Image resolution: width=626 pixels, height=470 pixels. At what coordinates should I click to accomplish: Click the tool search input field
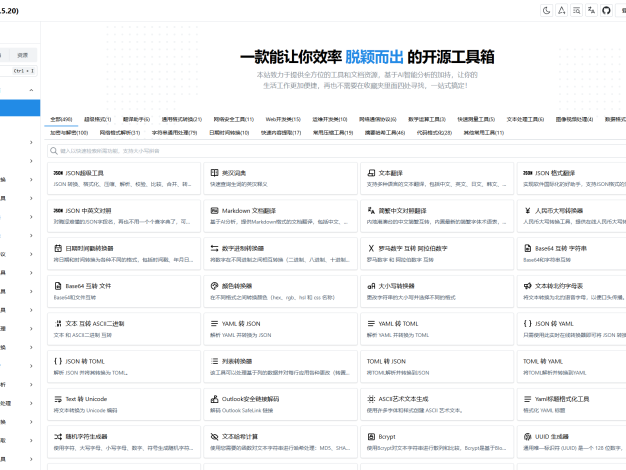pos(337,151)
